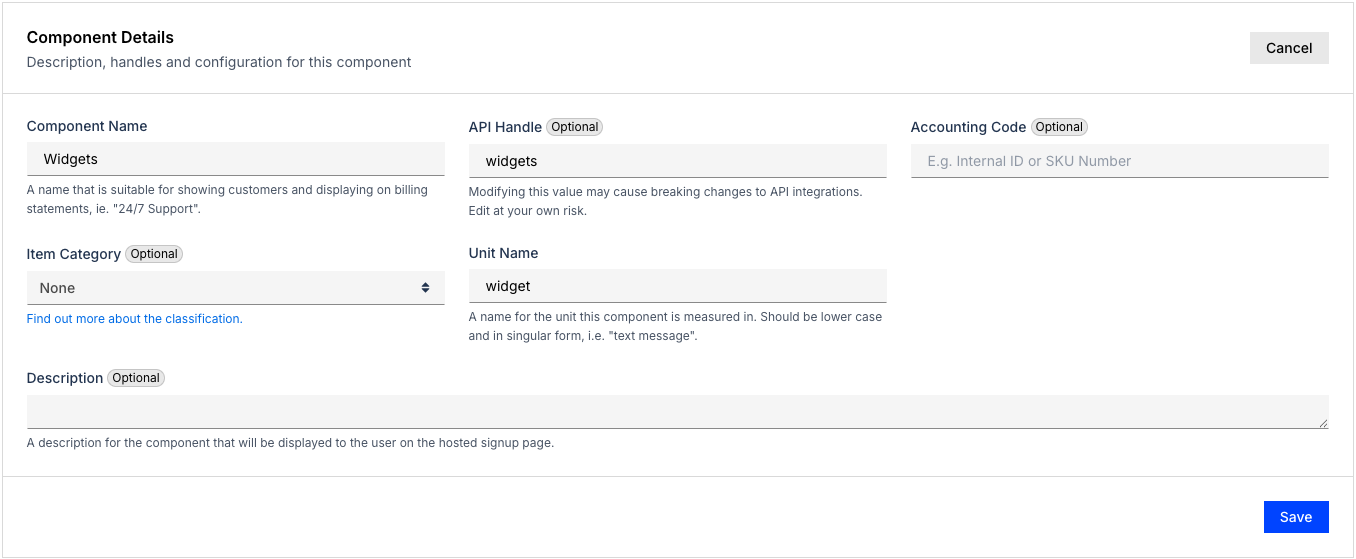The width and height of the screenshot is (1356, 559).
Task: Focus the Component Name field containing Widgets
Action: pyautogui.click(x=235, y=159)
